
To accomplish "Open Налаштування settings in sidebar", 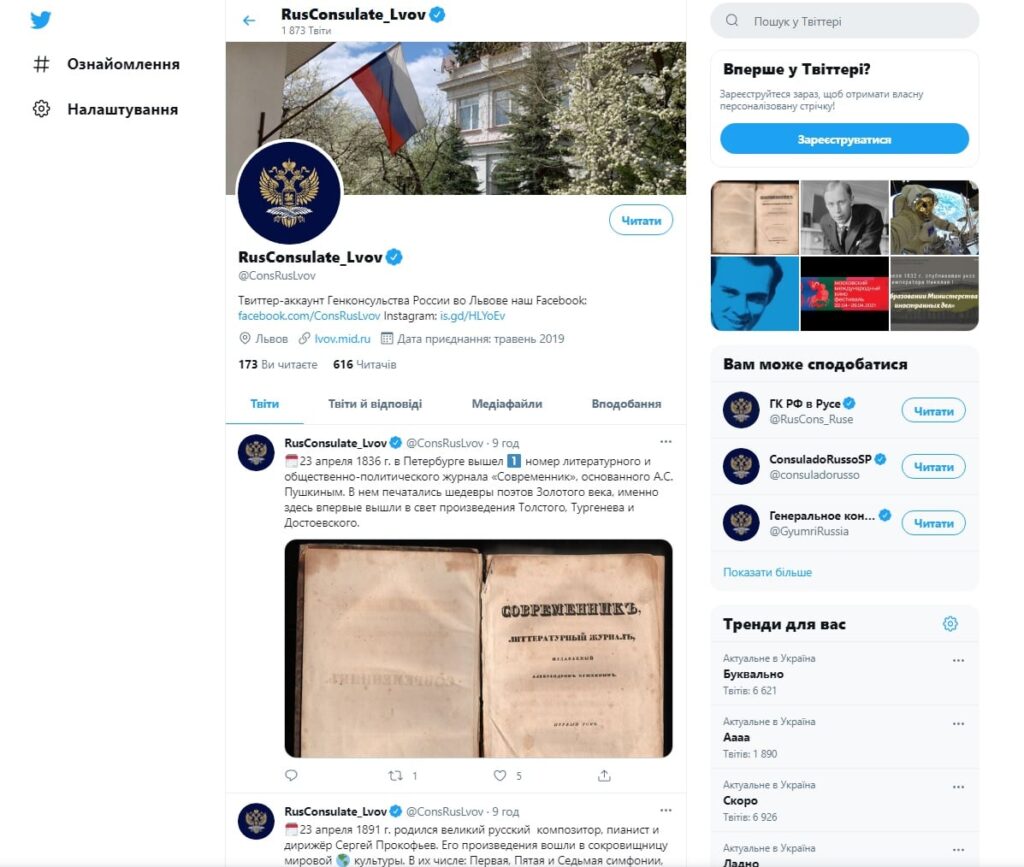I will click(x=106, y=109).
